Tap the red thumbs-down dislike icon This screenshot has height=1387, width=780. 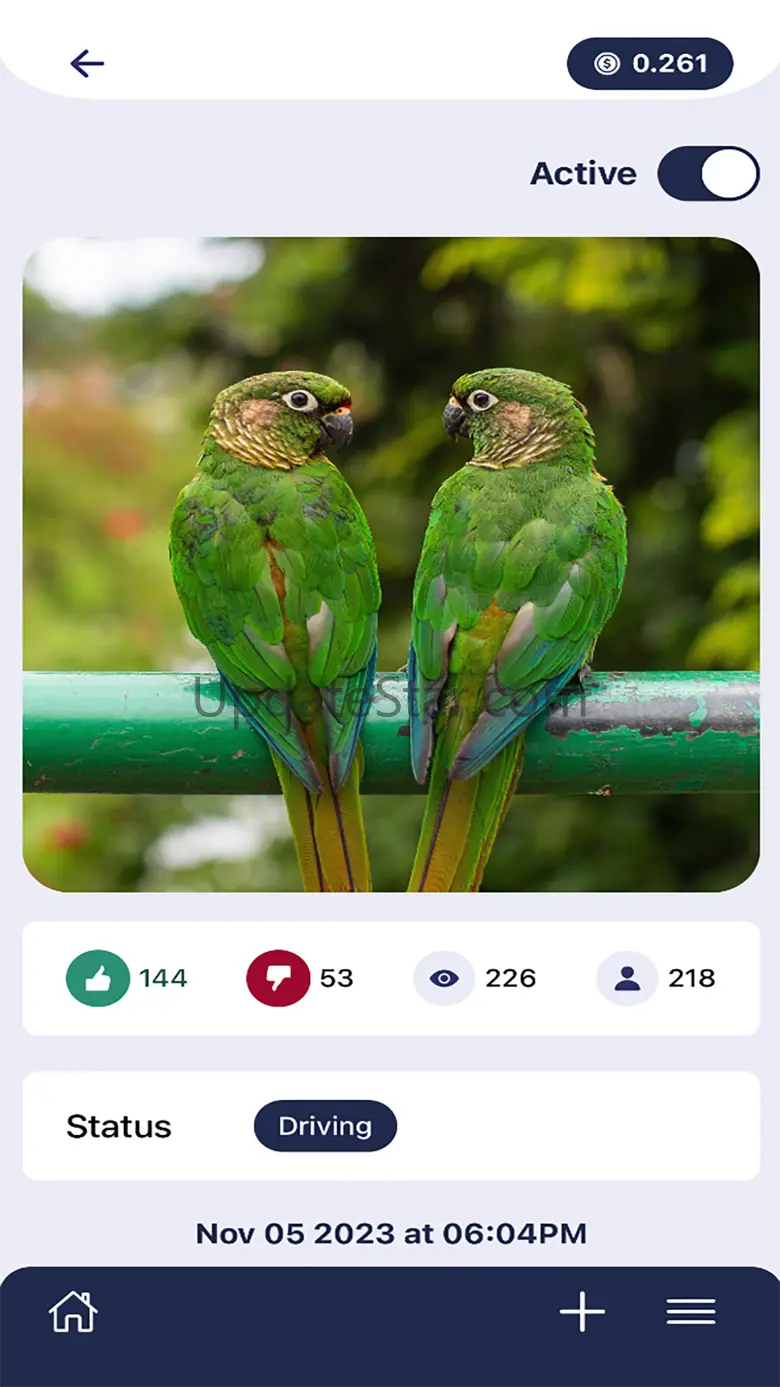[278, 978]
